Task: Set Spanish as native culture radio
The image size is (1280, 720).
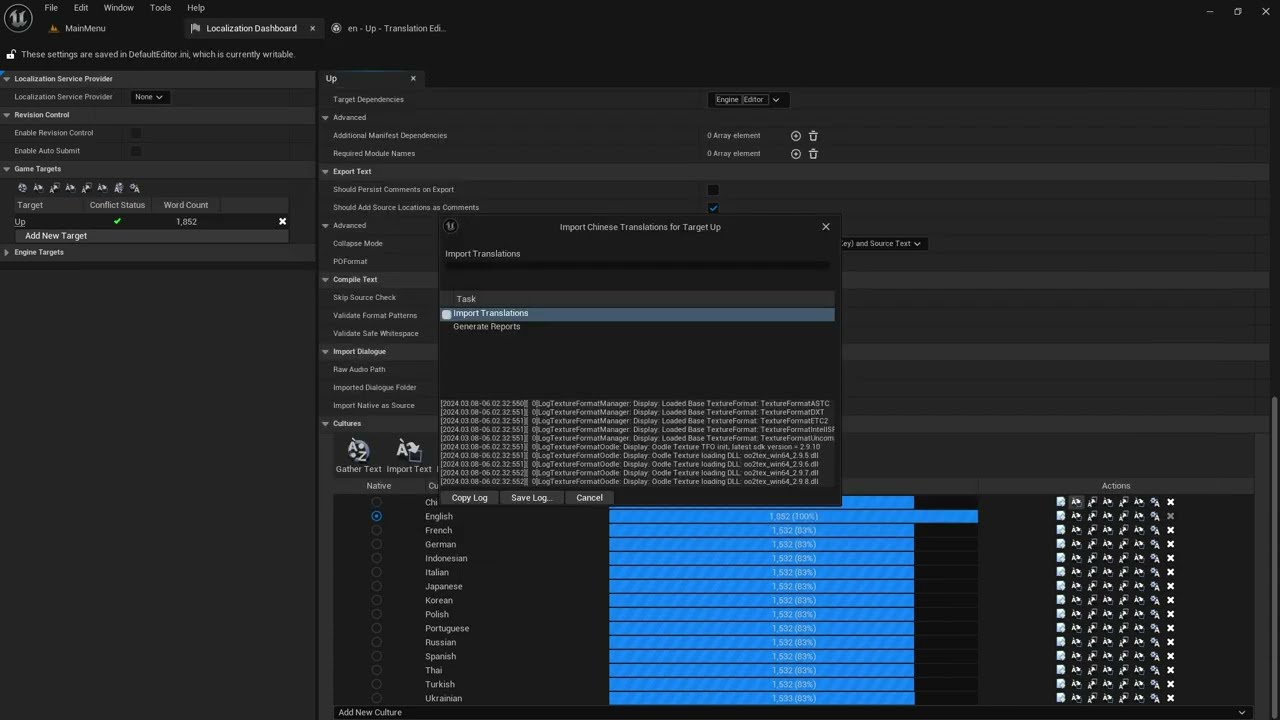Action: 377,656
